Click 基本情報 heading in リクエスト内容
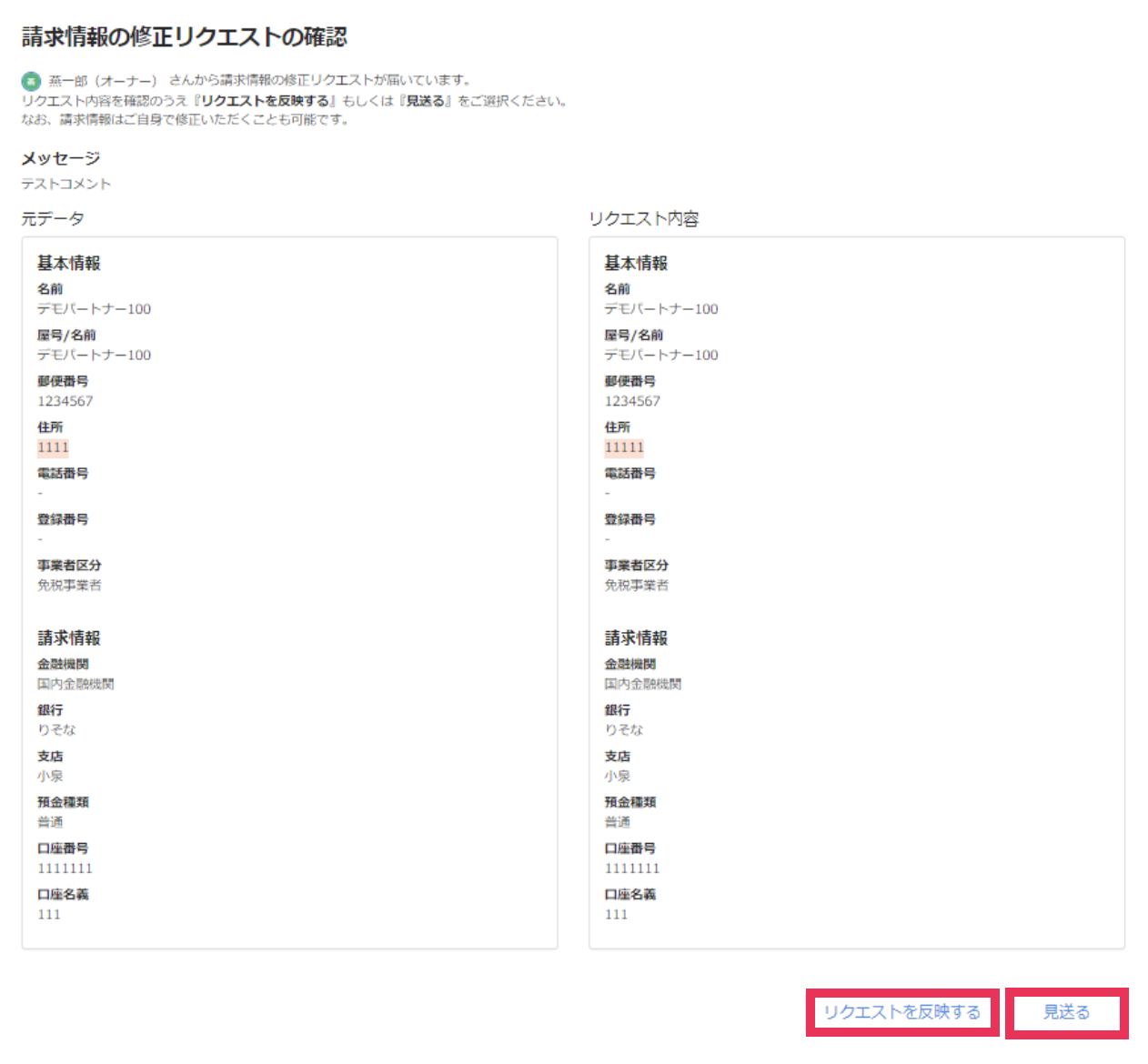1148x1064 pixels. click(x=637, y=264)
